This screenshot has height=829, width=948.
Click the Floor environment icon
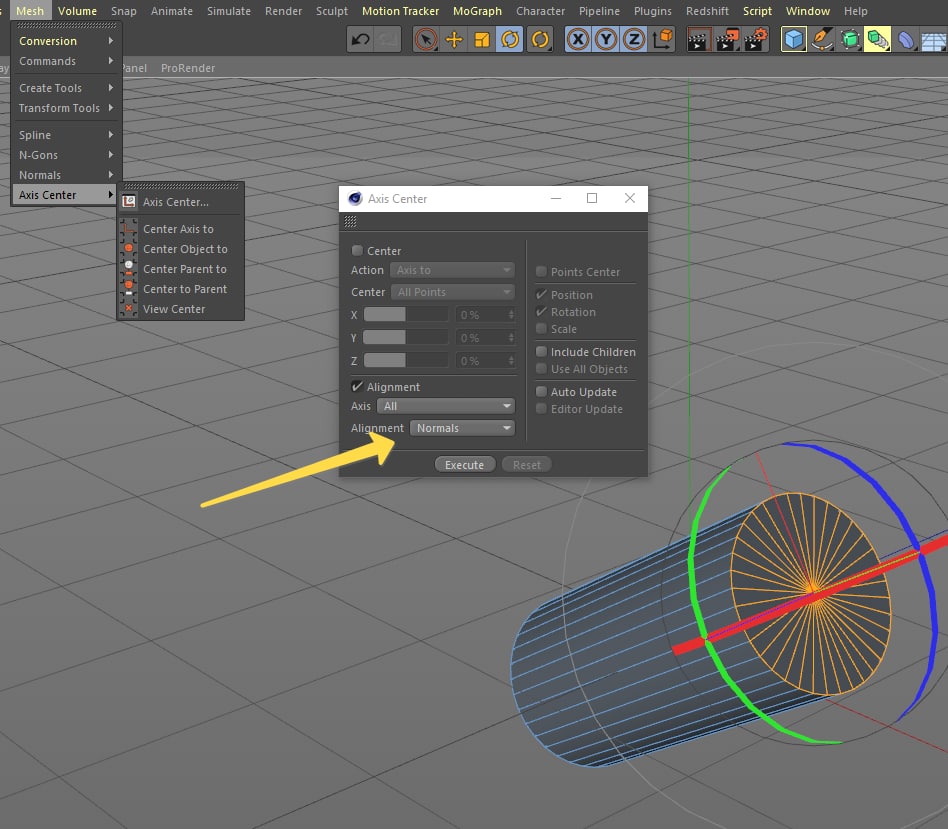(933, 40)
